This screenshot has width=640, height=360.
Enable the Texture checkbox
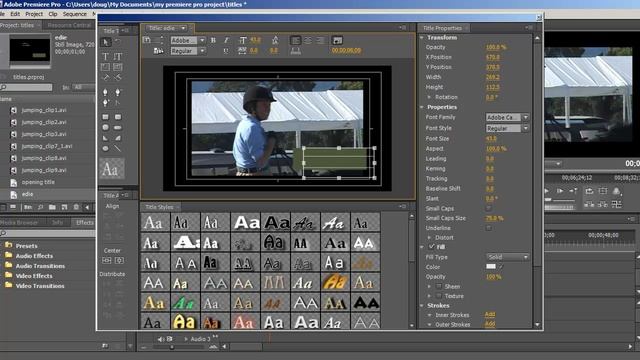(x=439, y=296)
